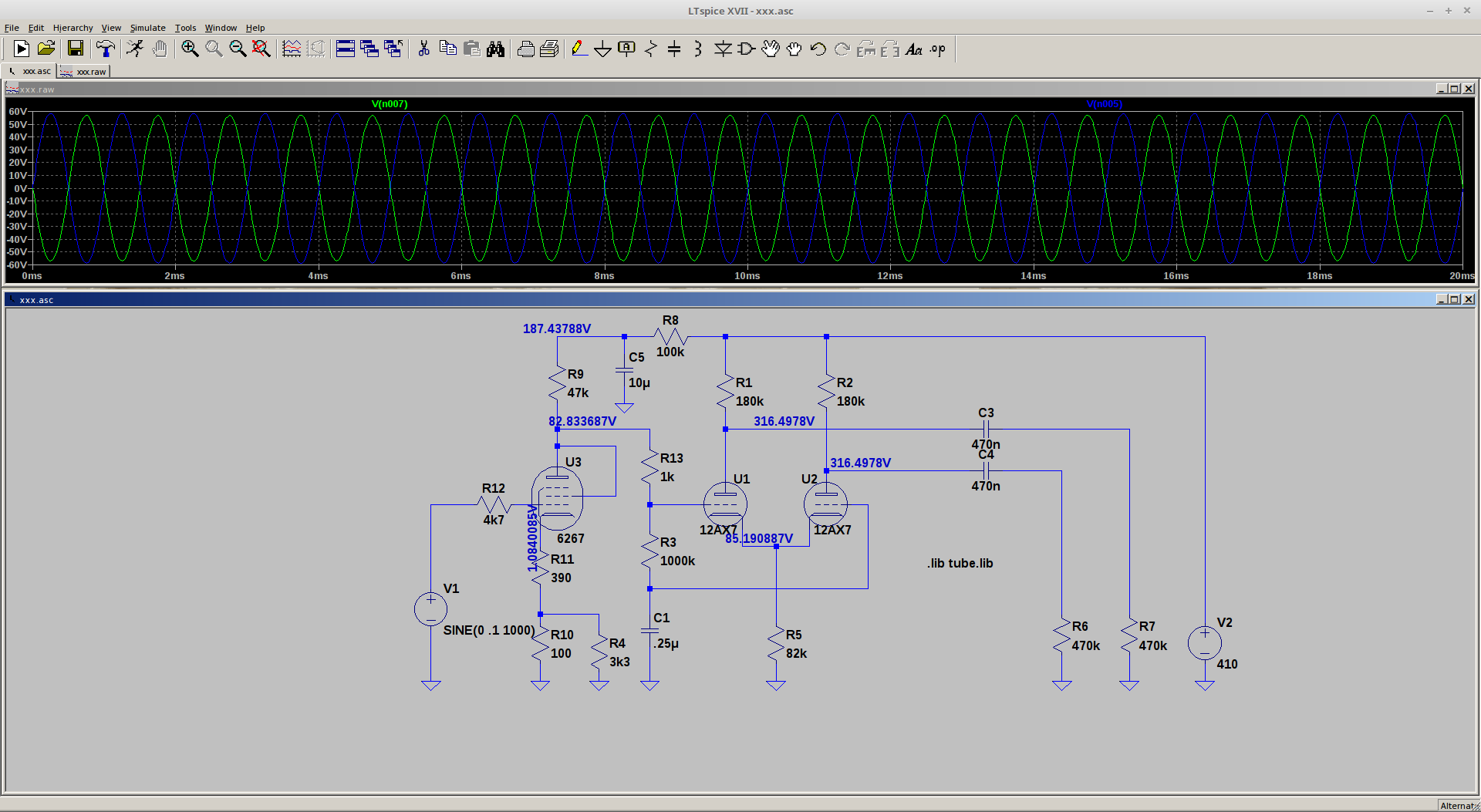Click the SINE(0 .1 1000) source text
The image size is (1481, 812).
[x=489, y=630]
